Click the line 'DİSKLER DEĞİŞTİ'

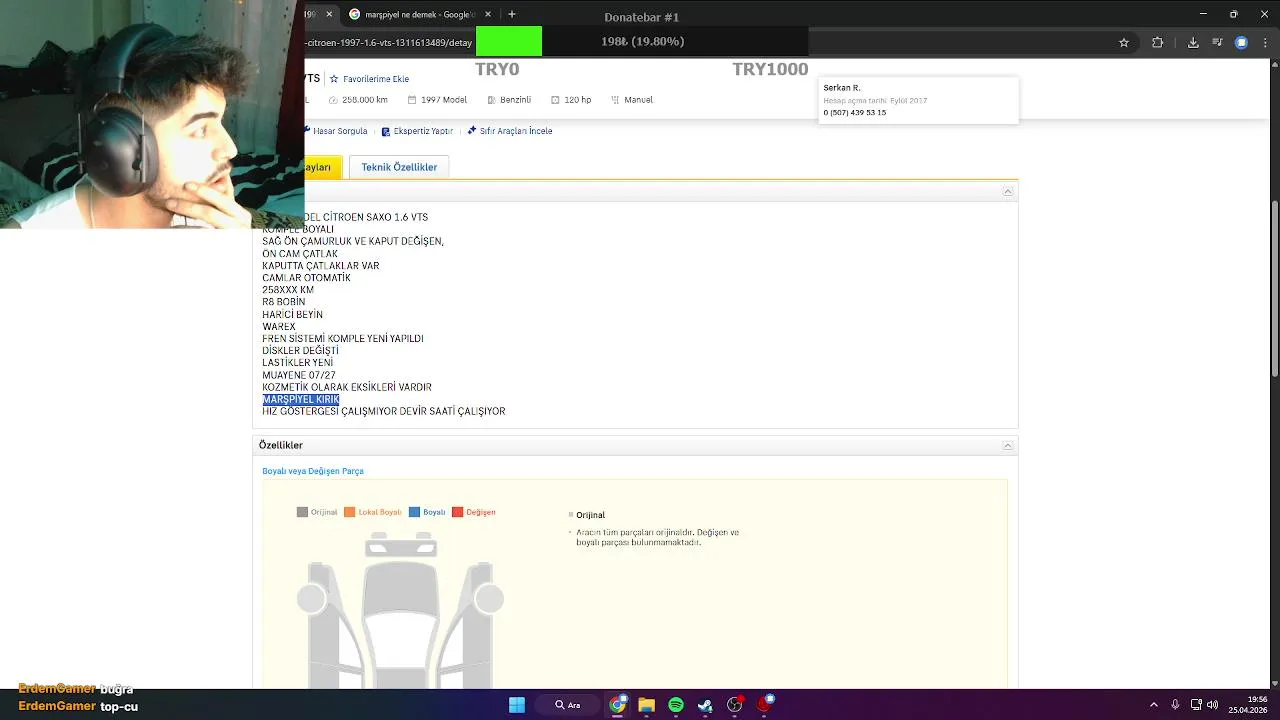pos(301,351)
